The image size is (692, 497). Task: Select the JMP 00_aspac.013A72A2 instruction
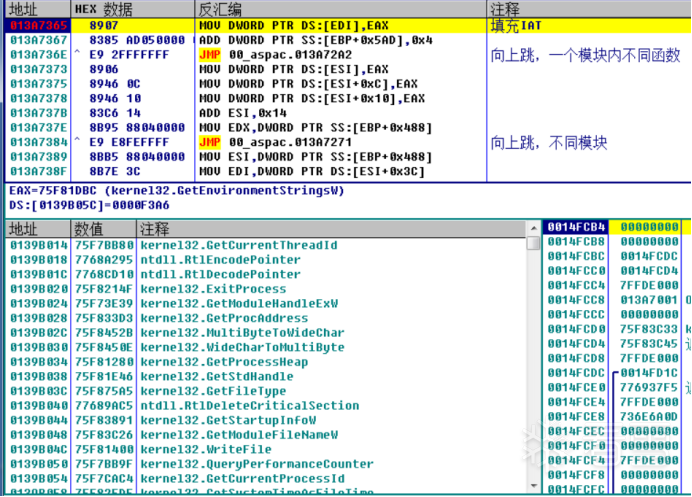276,55
